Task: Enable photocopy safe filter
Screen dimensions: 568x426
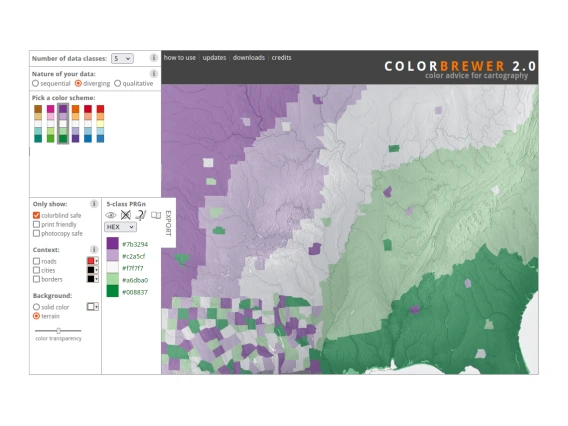Action: click(x=36, y=233)
